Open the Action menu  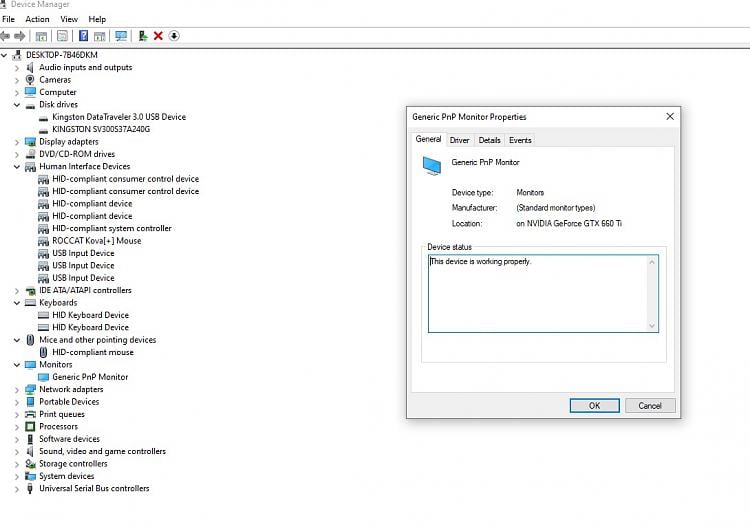pyautogui.click(x=37, y=19)
